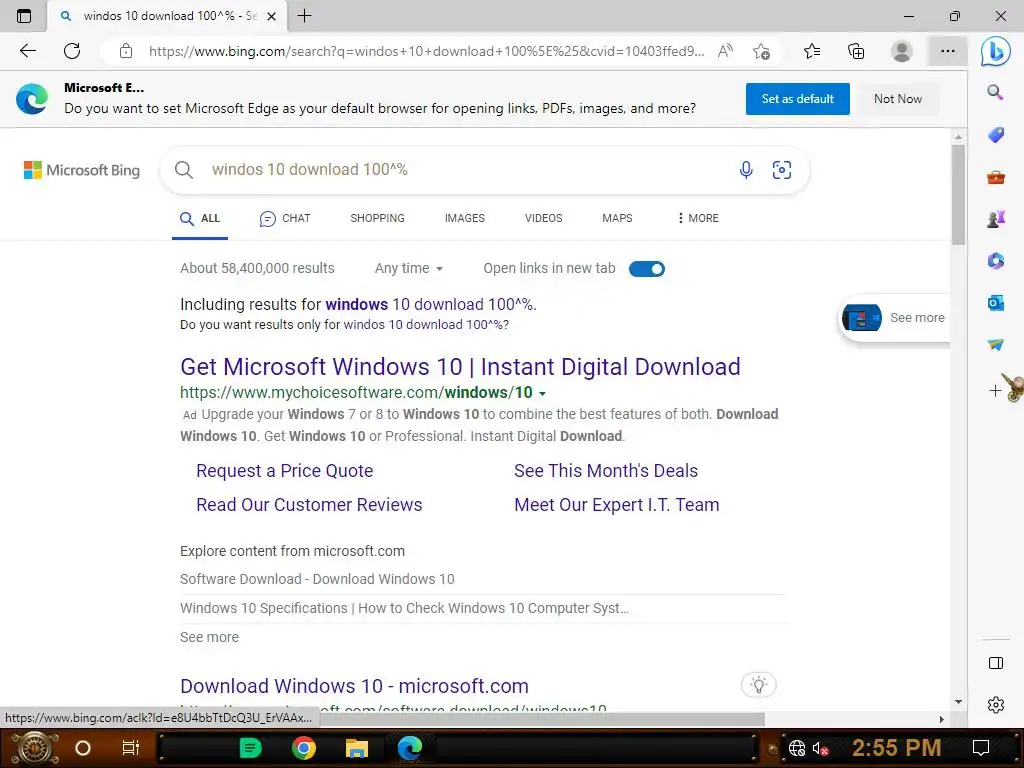Screen dimensions: 1024x768
Task: Click the Set as default button
Action: pyautogui.click(x=797, y=99)
